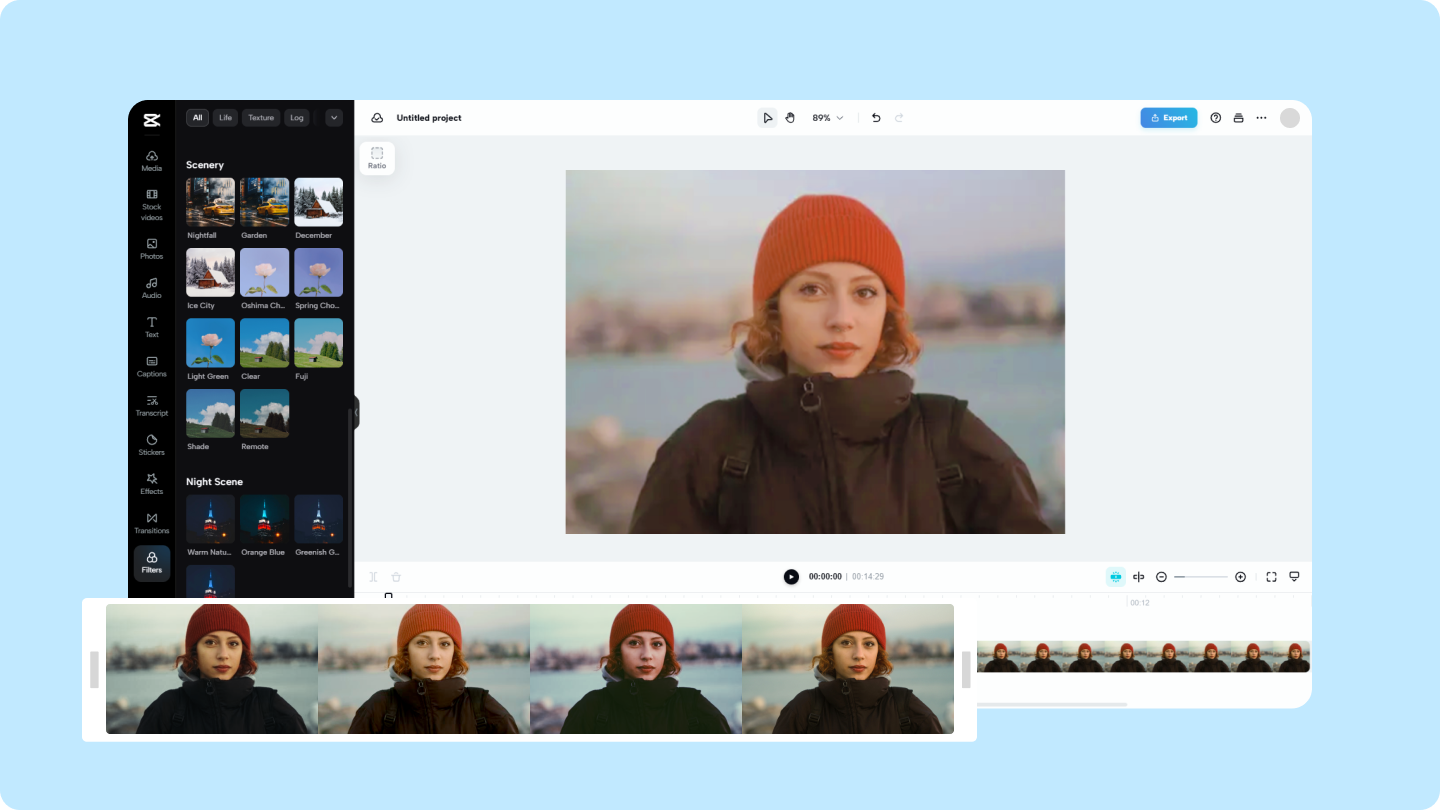Delete the selected clip with trash icon

396,577
